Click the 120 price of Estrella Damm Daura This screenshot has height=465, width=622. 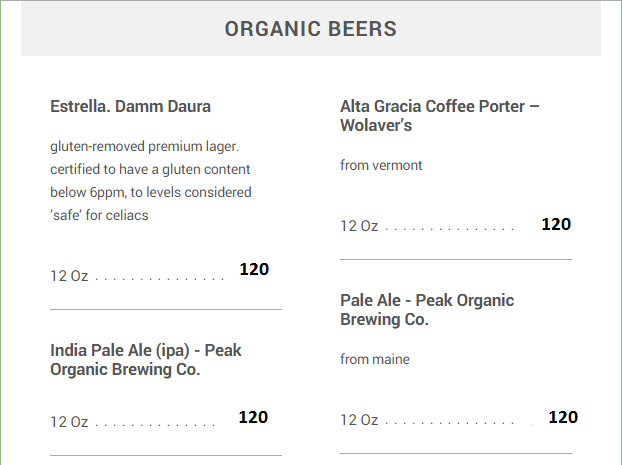coord(254,270)
